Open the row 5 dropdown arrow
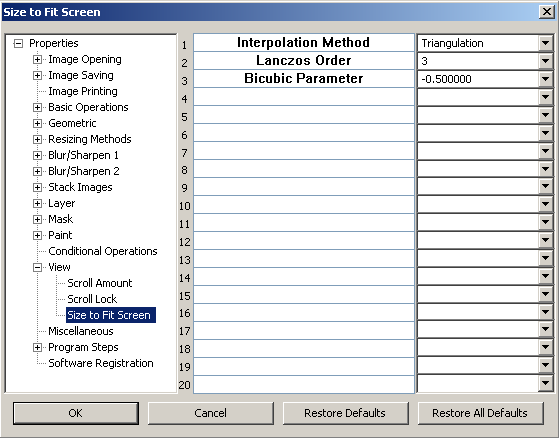The height and width of the screenshot is (438, 559). 545,115
